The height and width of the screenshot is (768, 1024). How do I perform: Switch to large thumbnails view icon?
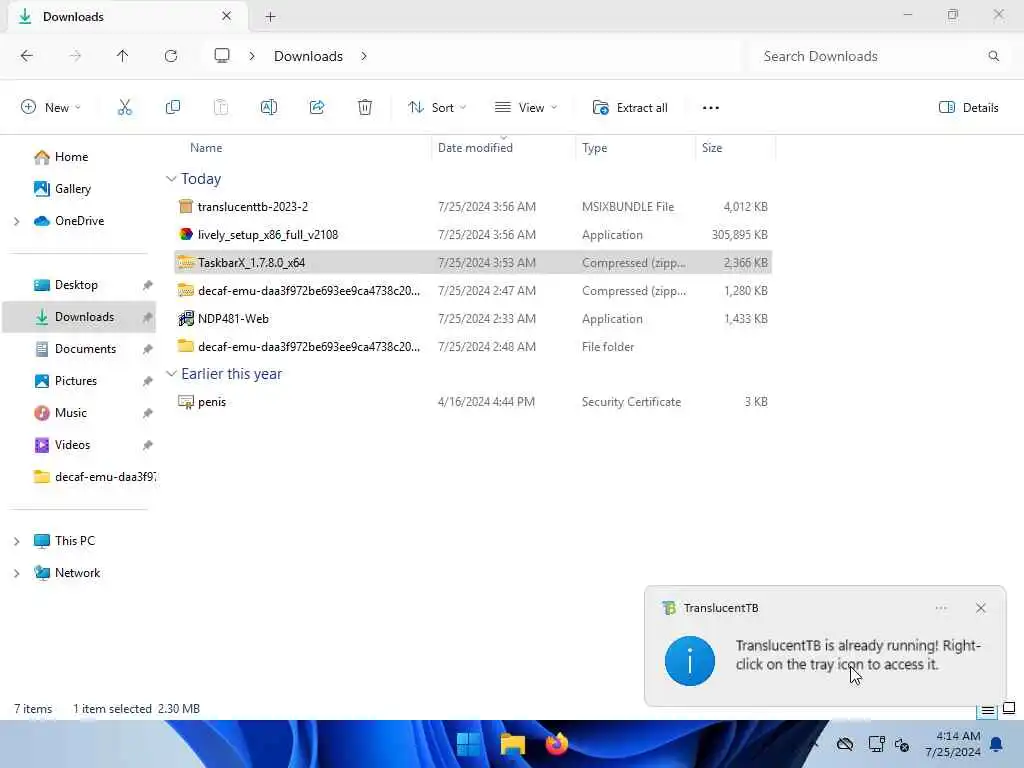coord(1009,709)
